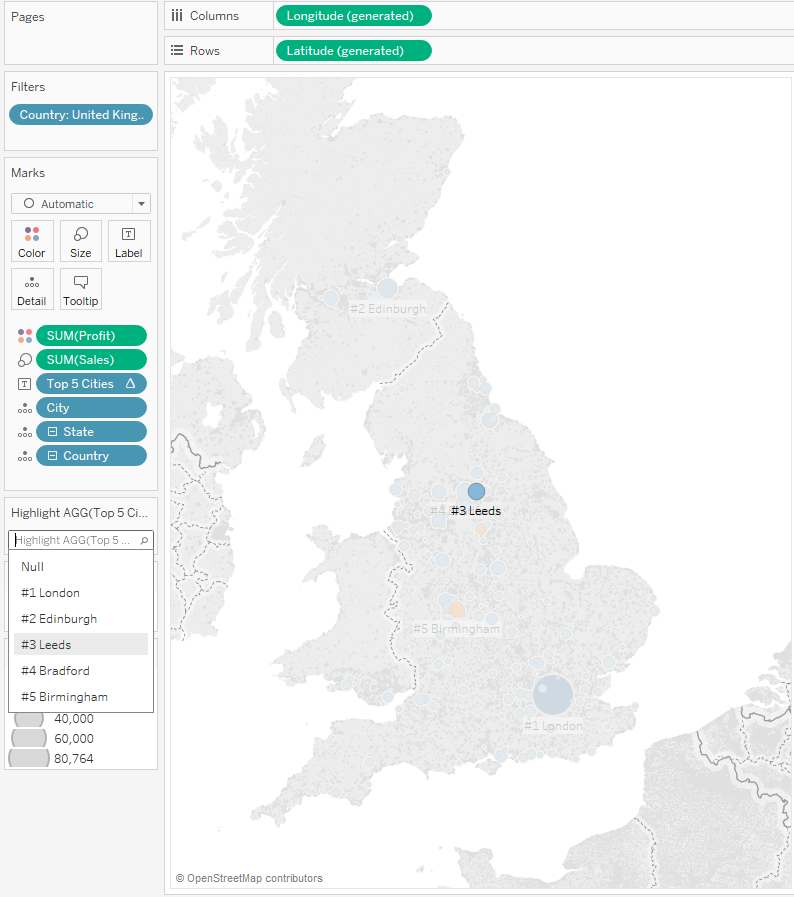This screenshot has width=794, height=897.
Task: Click inside the Highlight AGG search field
Action: 73,541
